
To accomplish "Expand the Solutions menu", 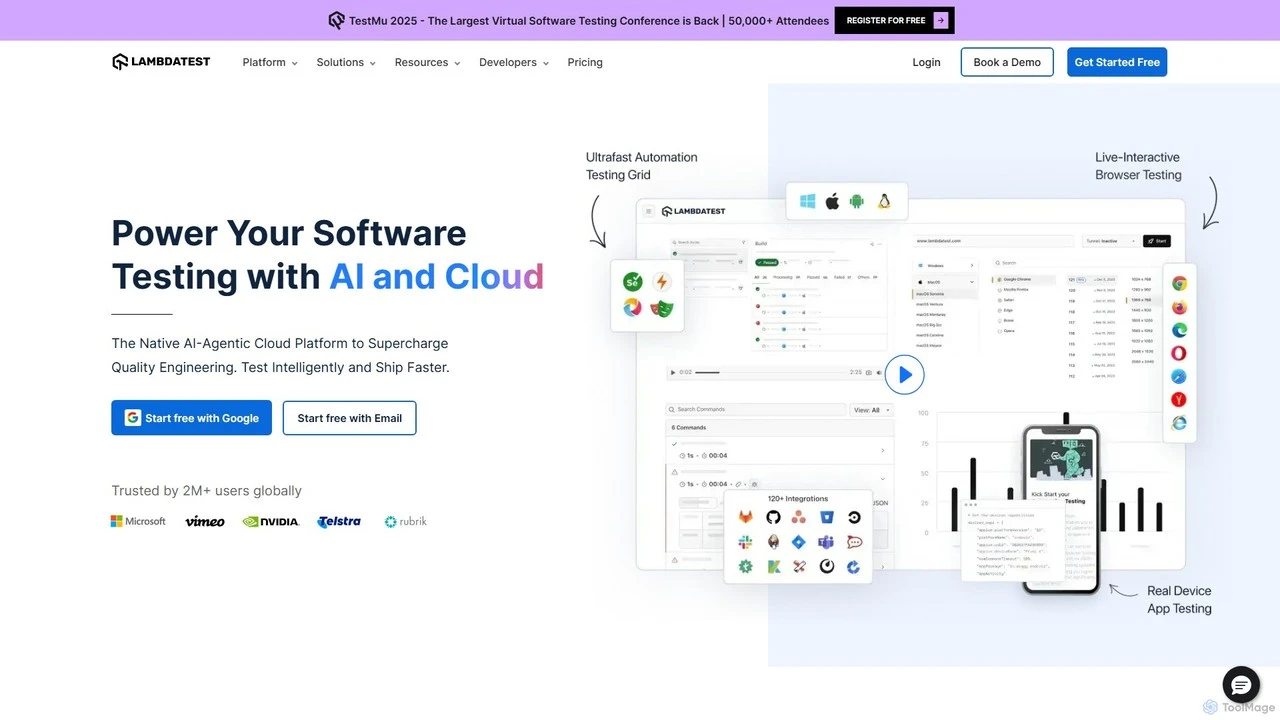I will [346, 62].
